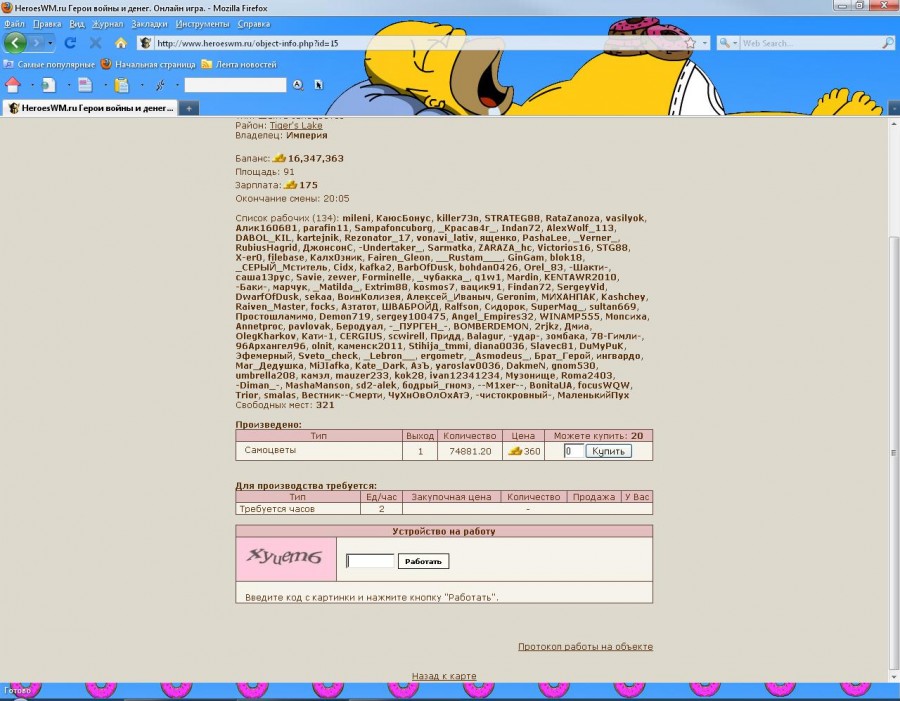The image size is (900, 701).
Task: Click the gold icon beside Зарплата 175
Action: tap(290, 185)
